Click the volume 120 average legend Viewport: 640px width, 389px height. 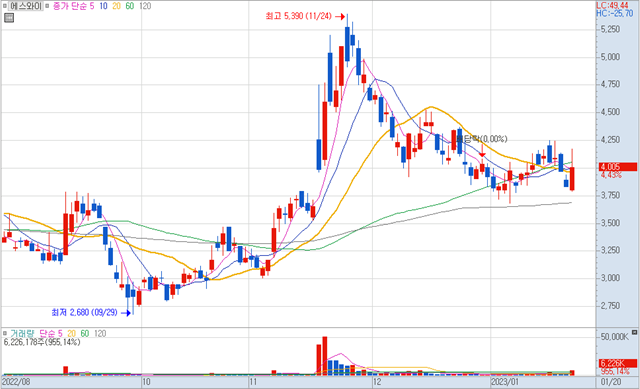pyautogui.click(x=100, y=334)
